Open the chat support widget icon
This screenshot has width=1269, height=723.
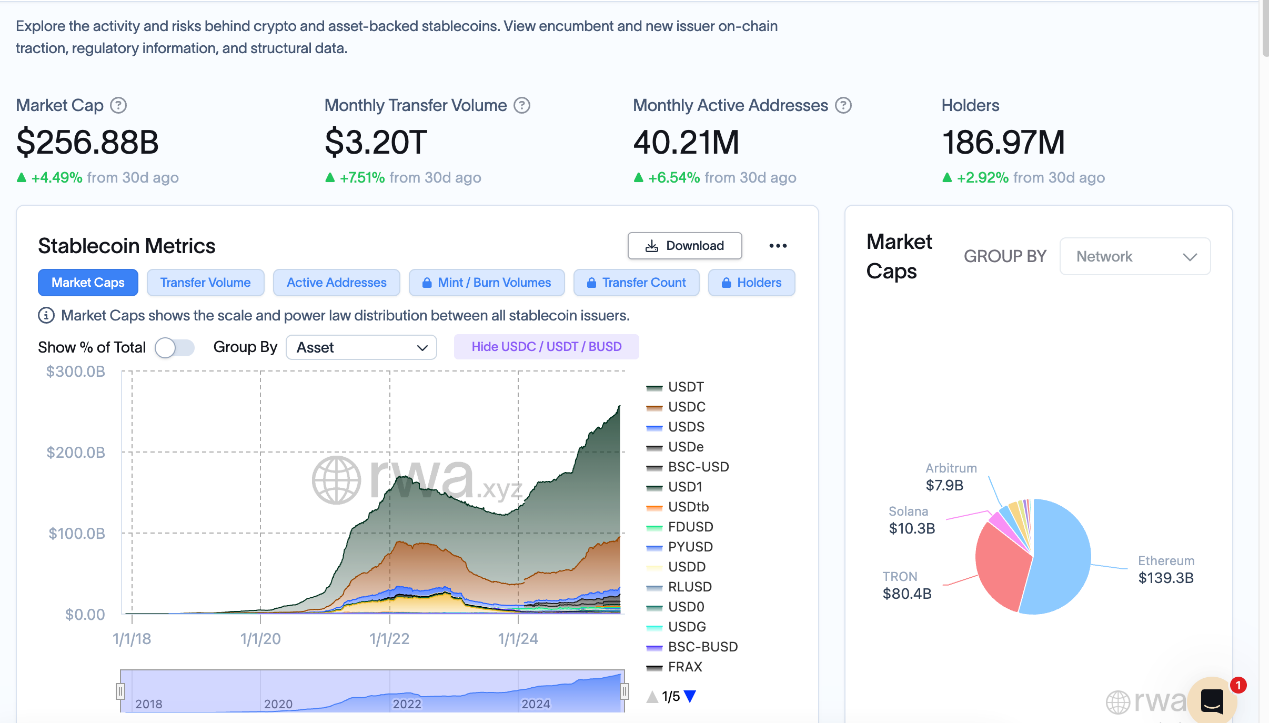point(1212,700)
